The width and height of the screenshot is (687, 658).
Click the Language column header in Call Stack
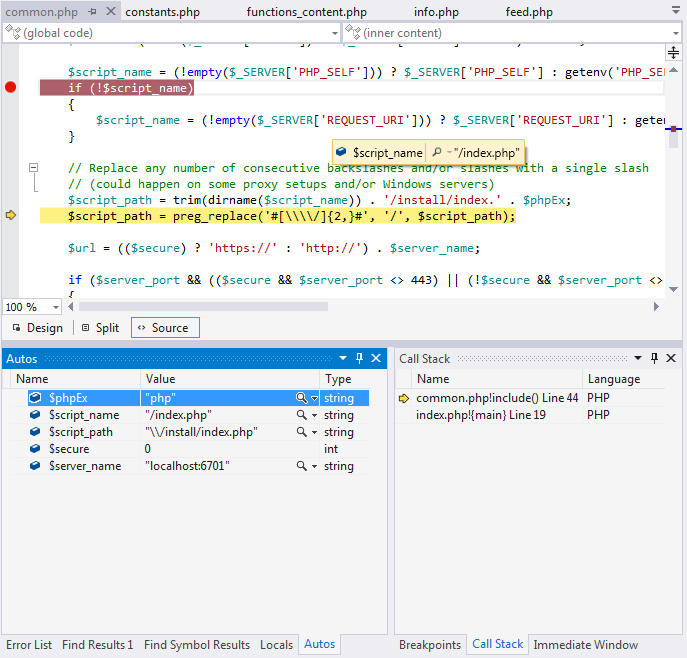[x=613, y=379]
